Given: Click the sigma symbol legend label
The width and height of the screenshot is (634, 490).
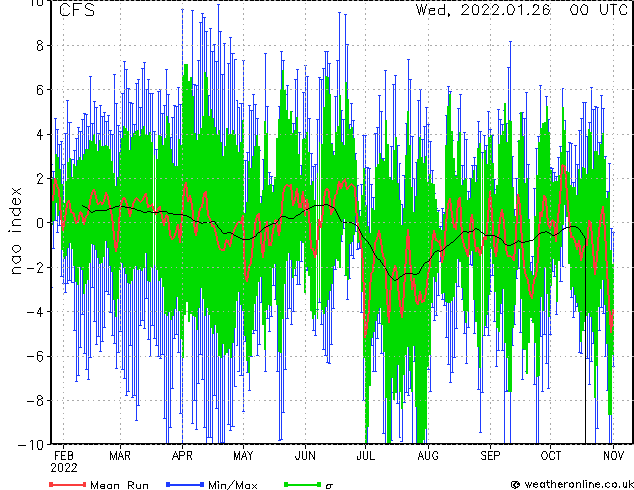Looking at the screenshot, I should pyautogui.click(x=329, y=486).
